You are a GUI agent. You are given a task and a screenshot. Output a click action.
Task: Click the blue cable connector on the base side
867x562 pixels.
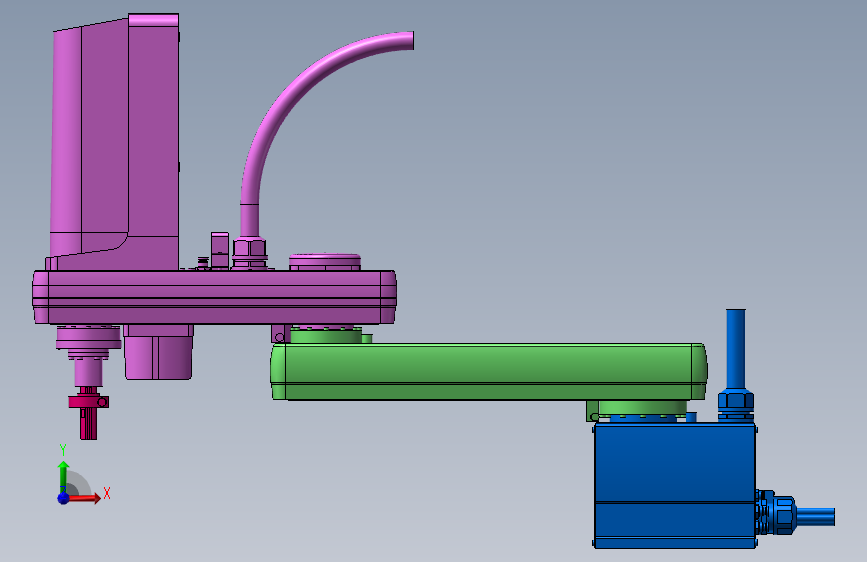point(776,512)
